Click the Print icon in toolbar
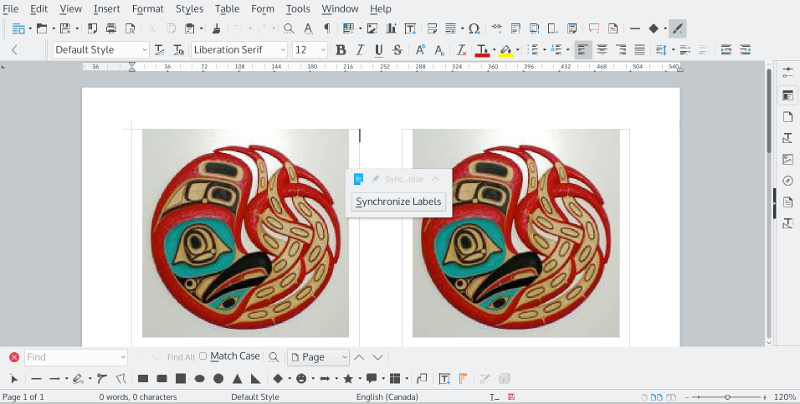Viewport: 800px width, 404px height. (x=111, y=29)
